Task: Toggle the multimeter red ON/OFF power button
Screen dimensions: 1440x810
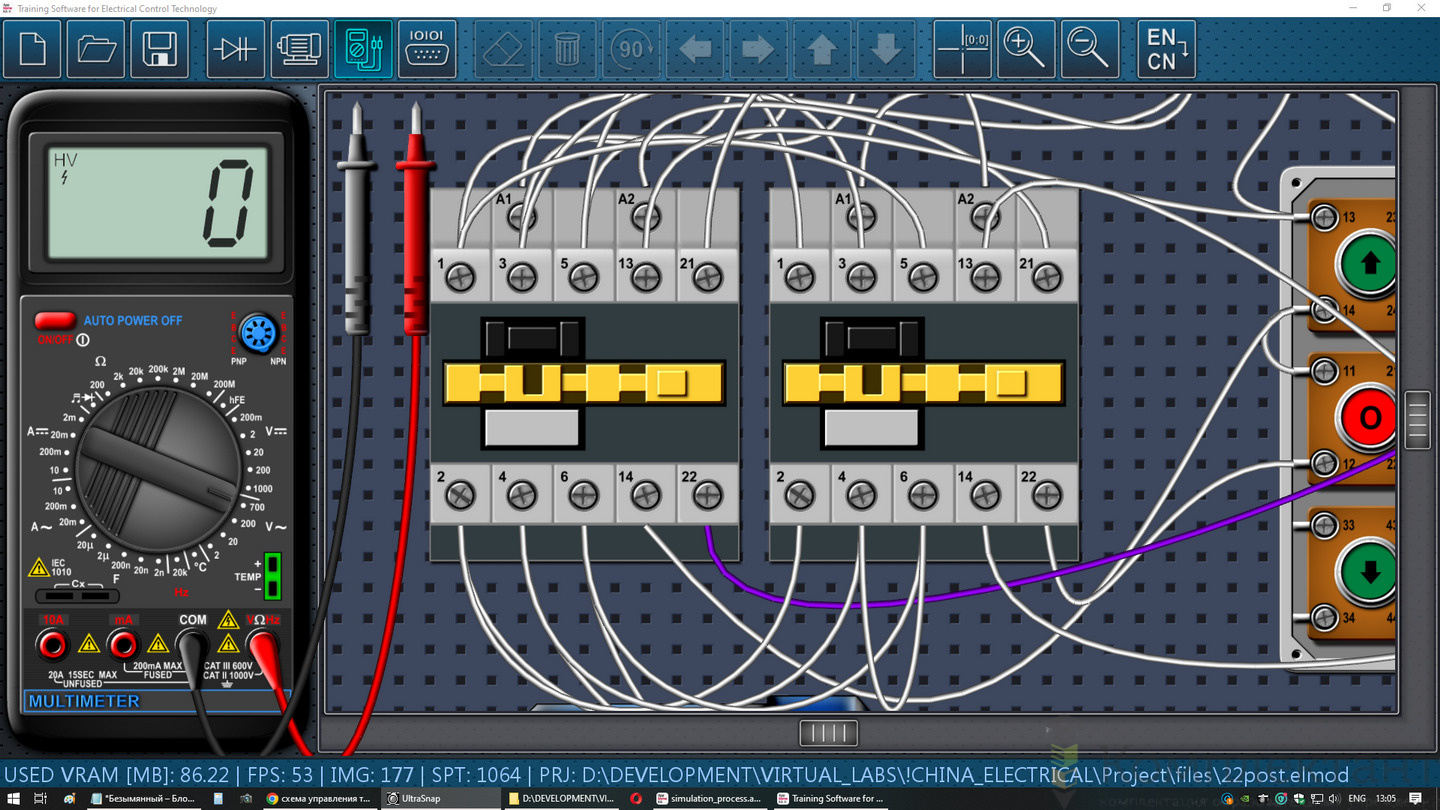Action: click(55, 321)
